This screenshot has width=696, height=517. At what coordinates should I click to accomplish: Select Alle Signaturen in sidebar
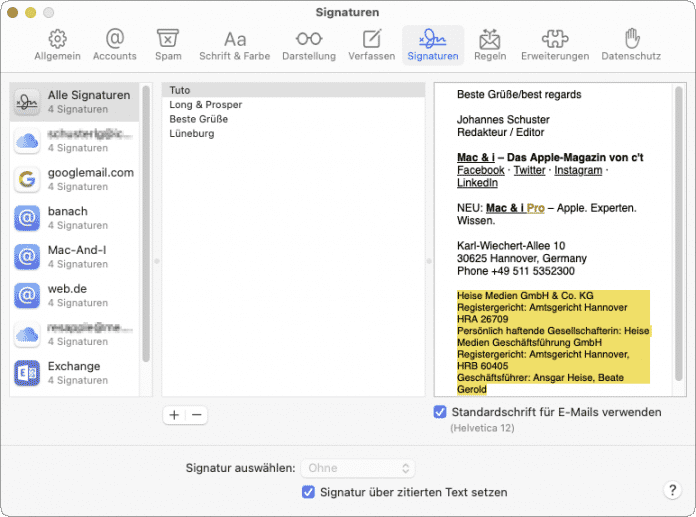75,102
